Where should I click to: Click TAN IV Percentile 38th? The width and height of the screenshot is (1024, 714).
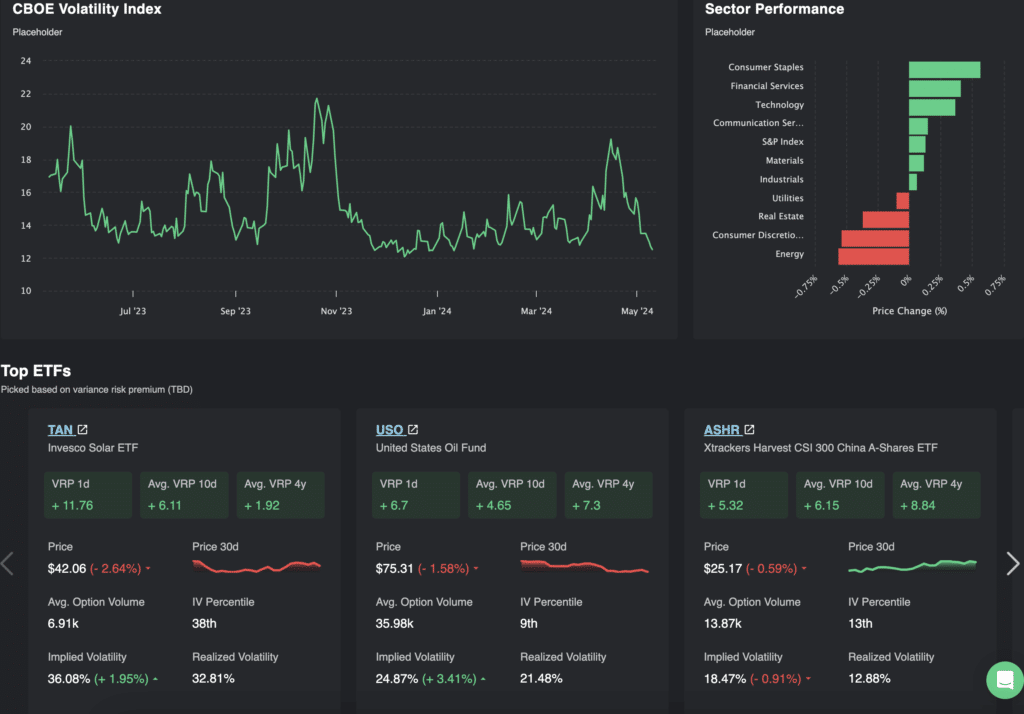[204, 623]
